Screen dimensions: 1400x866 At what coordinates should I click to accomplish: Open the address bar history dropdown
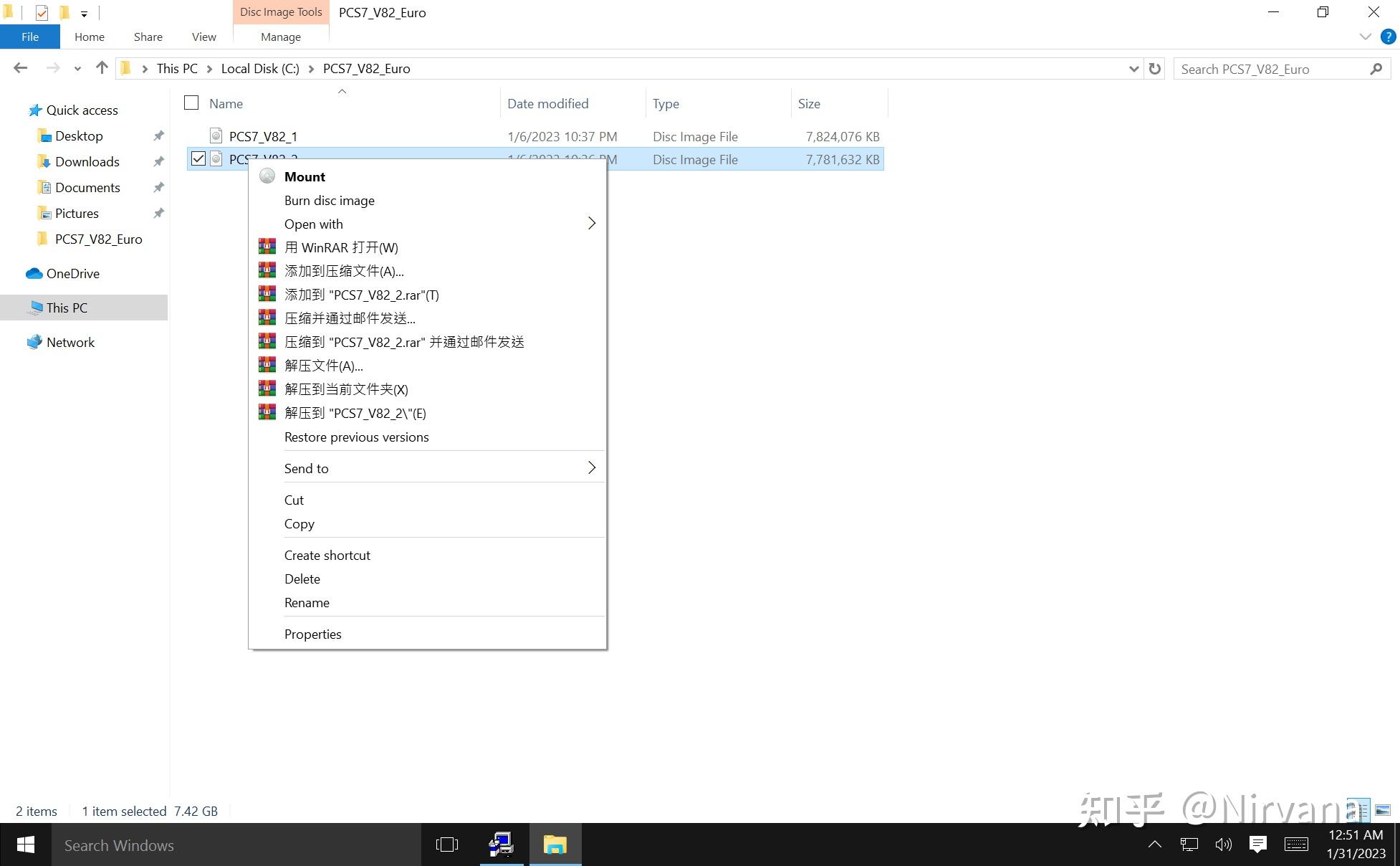(x=1133, y=68)
